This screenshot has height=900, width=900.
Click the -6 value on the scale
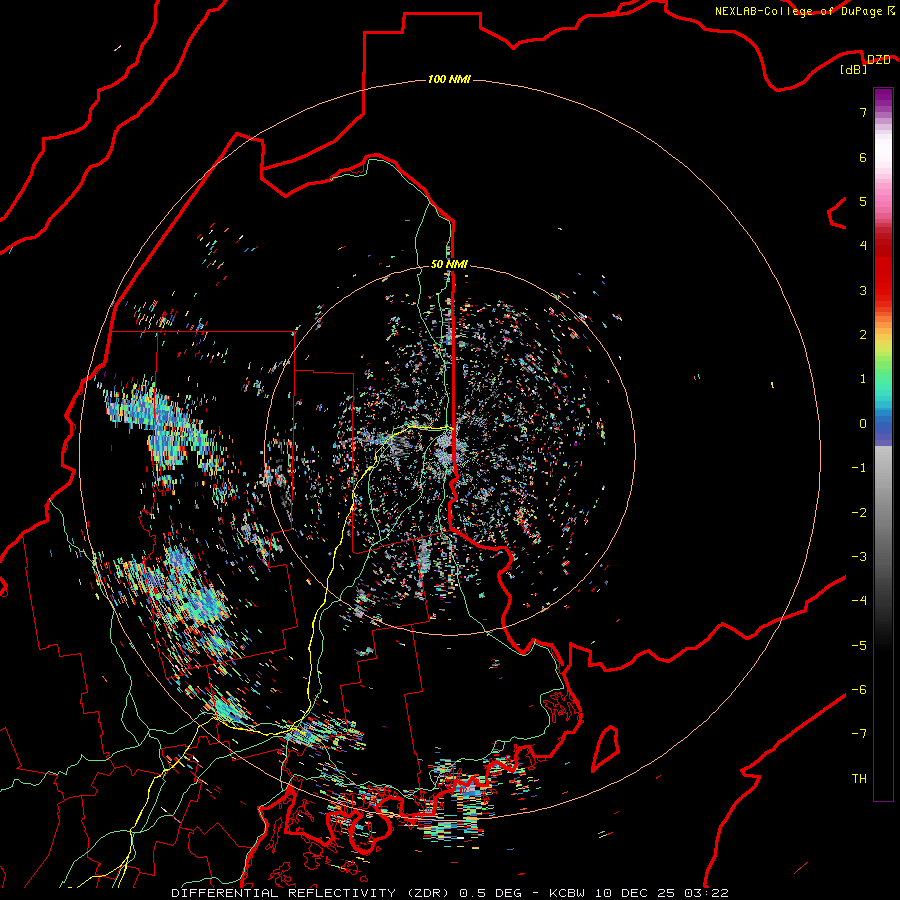click(x=859, y=690)
